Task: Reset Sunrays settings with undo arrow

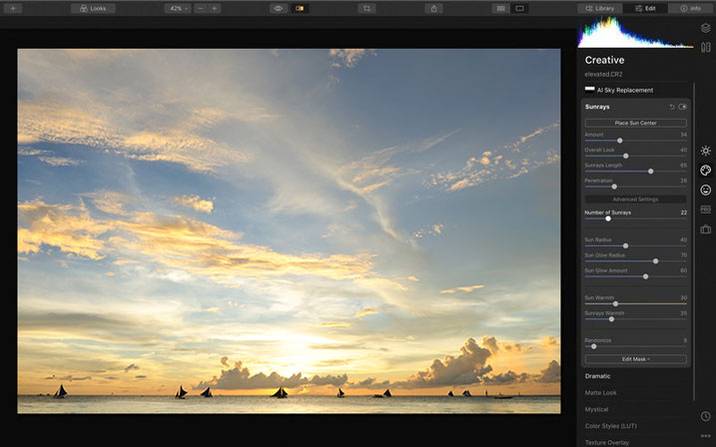Action: (672, 106)
